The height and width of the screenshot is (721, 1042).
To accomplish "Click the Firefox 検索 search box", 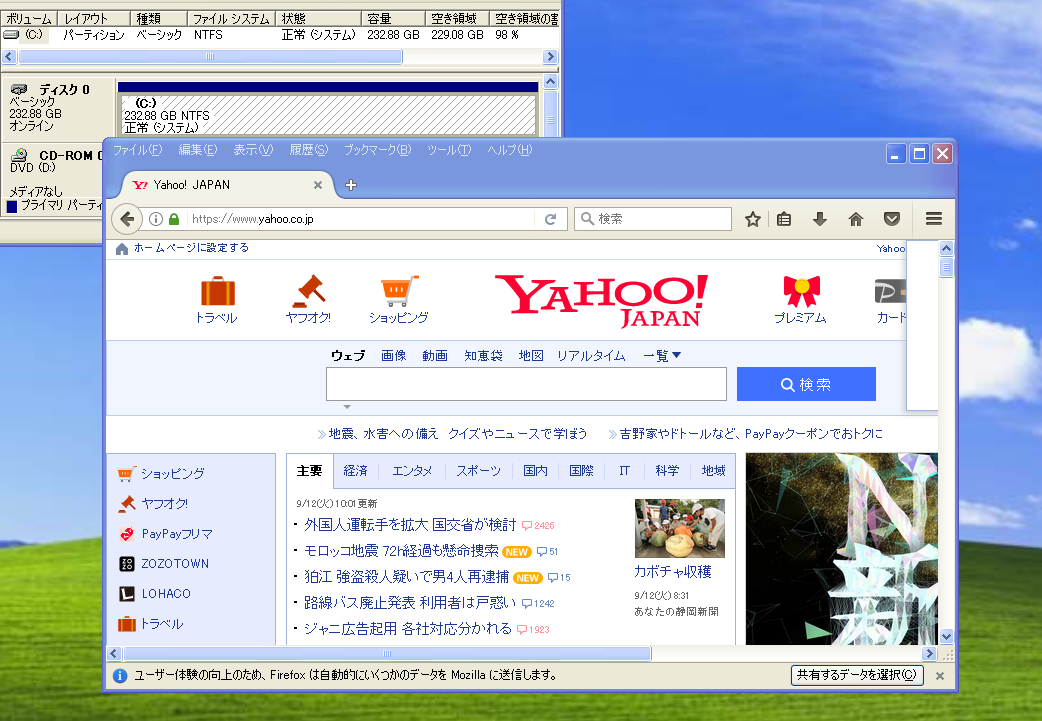I will click(653, 219).
